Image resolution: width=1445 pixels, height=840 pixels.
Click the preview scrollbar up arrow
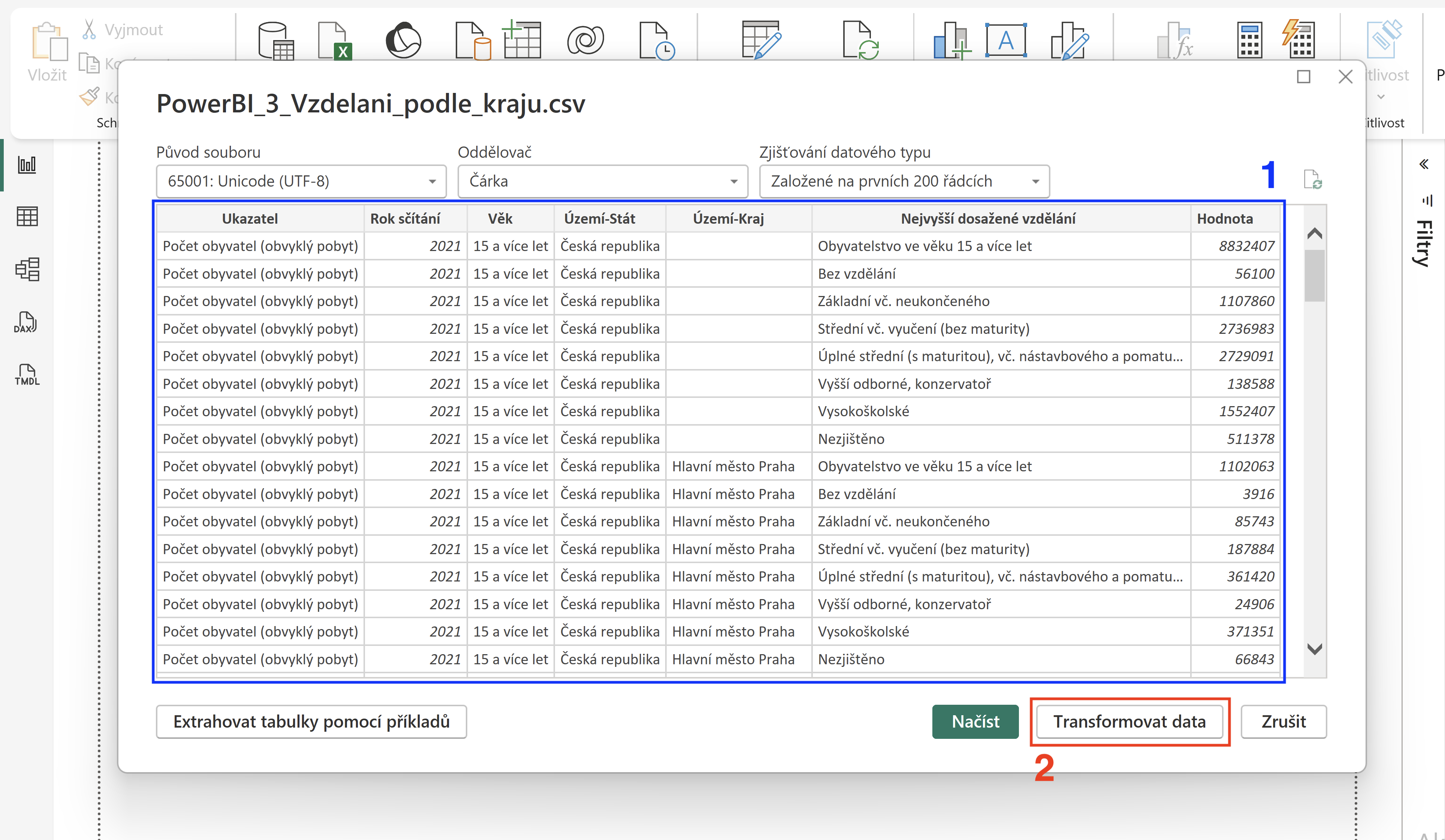click(x=1314, y=233)
